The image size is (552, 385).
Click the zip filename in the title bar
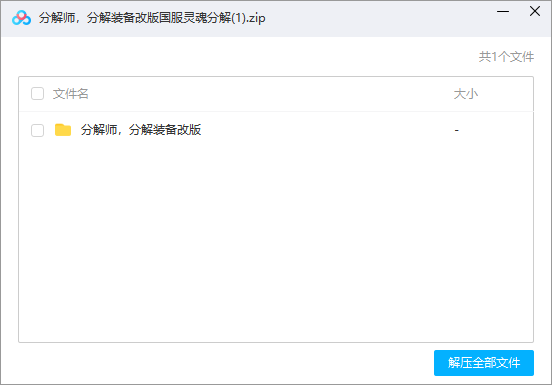click(152, 18)
